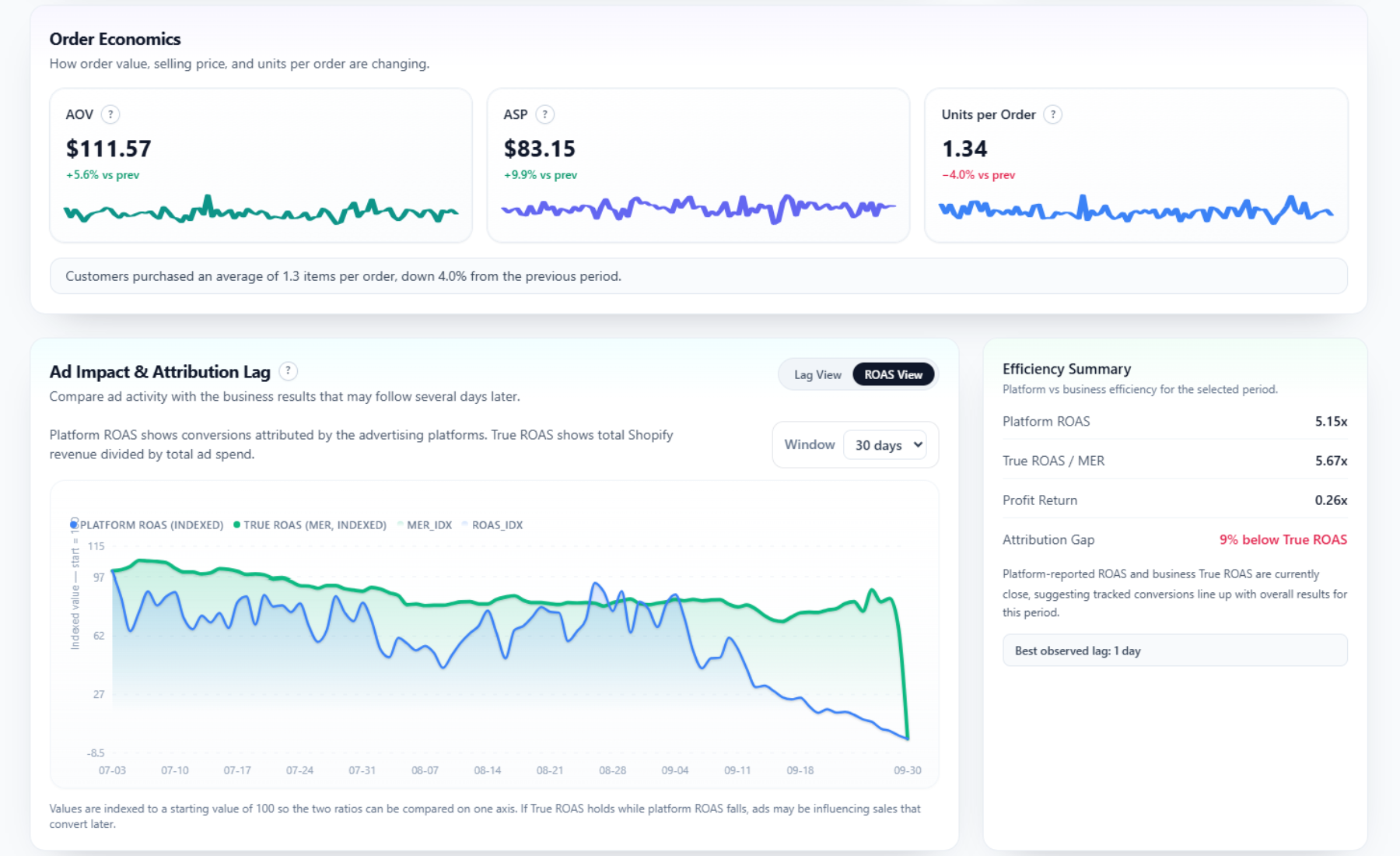This screenshot has width=1400, height=856.
Task: Click the 07-03 date axis label
Action: [x=112, y=770]
